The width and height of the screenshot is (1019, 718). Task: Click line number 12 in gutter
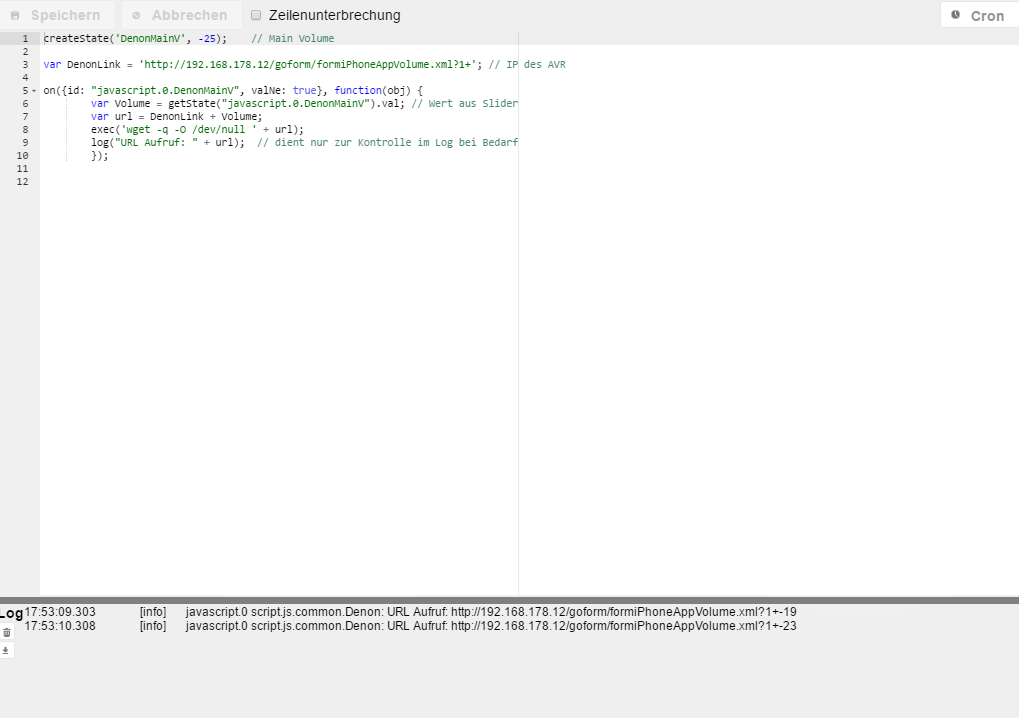[23, 181]
